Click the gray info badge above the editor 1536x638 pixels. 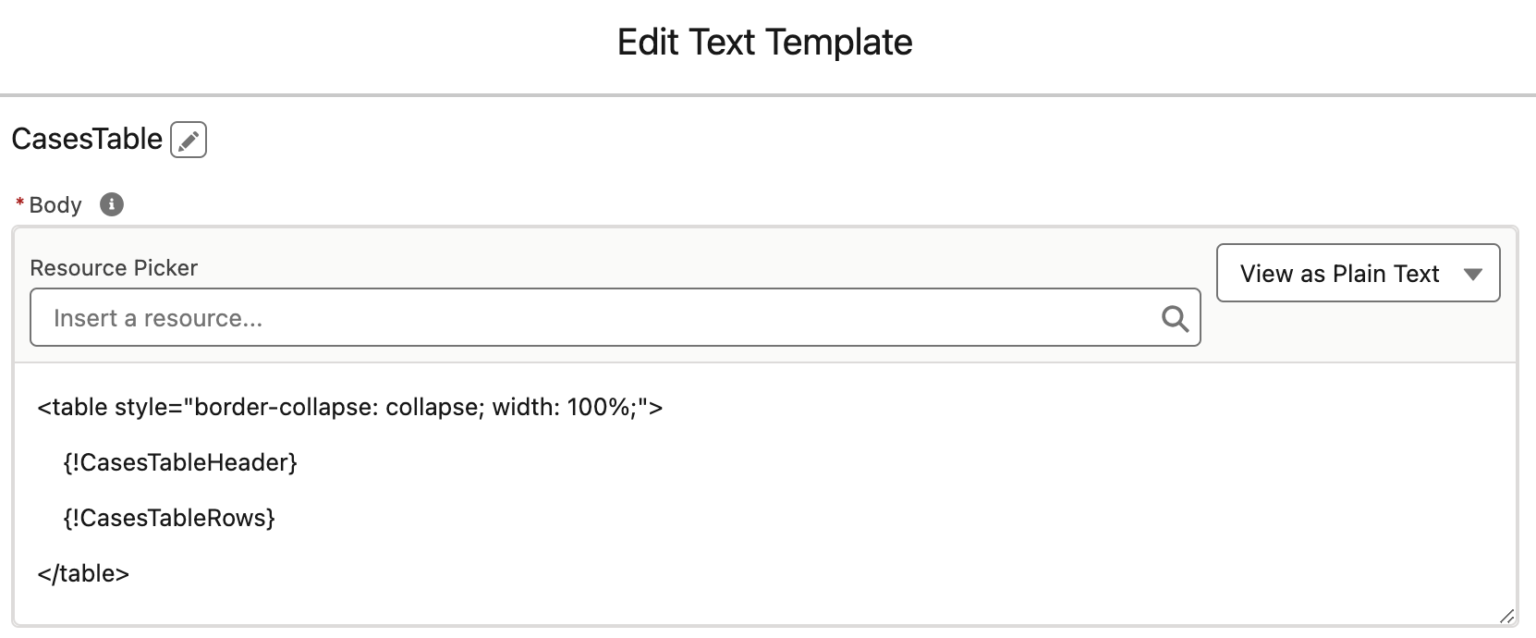[112, 204]
